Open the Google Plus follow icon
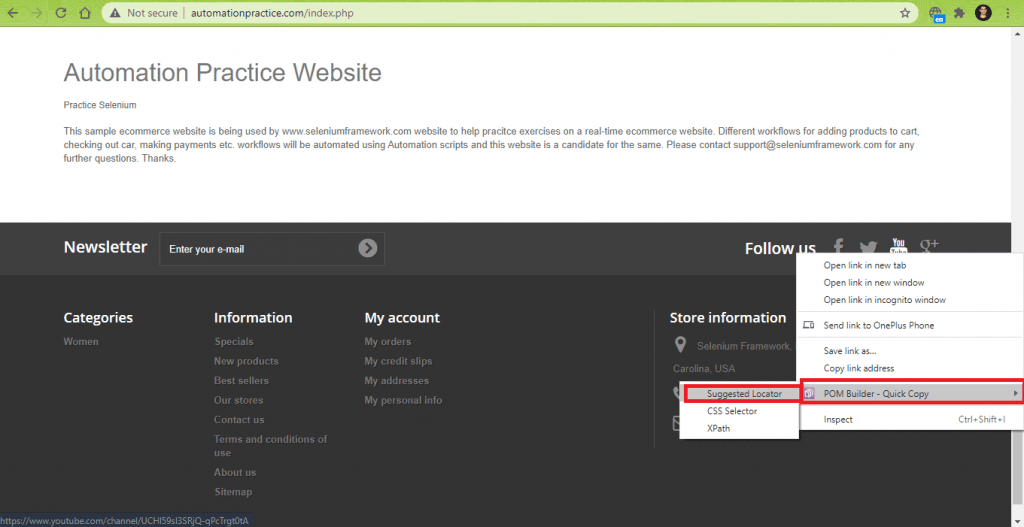Viewport: 1024px width, 527px height. point(929,245)
